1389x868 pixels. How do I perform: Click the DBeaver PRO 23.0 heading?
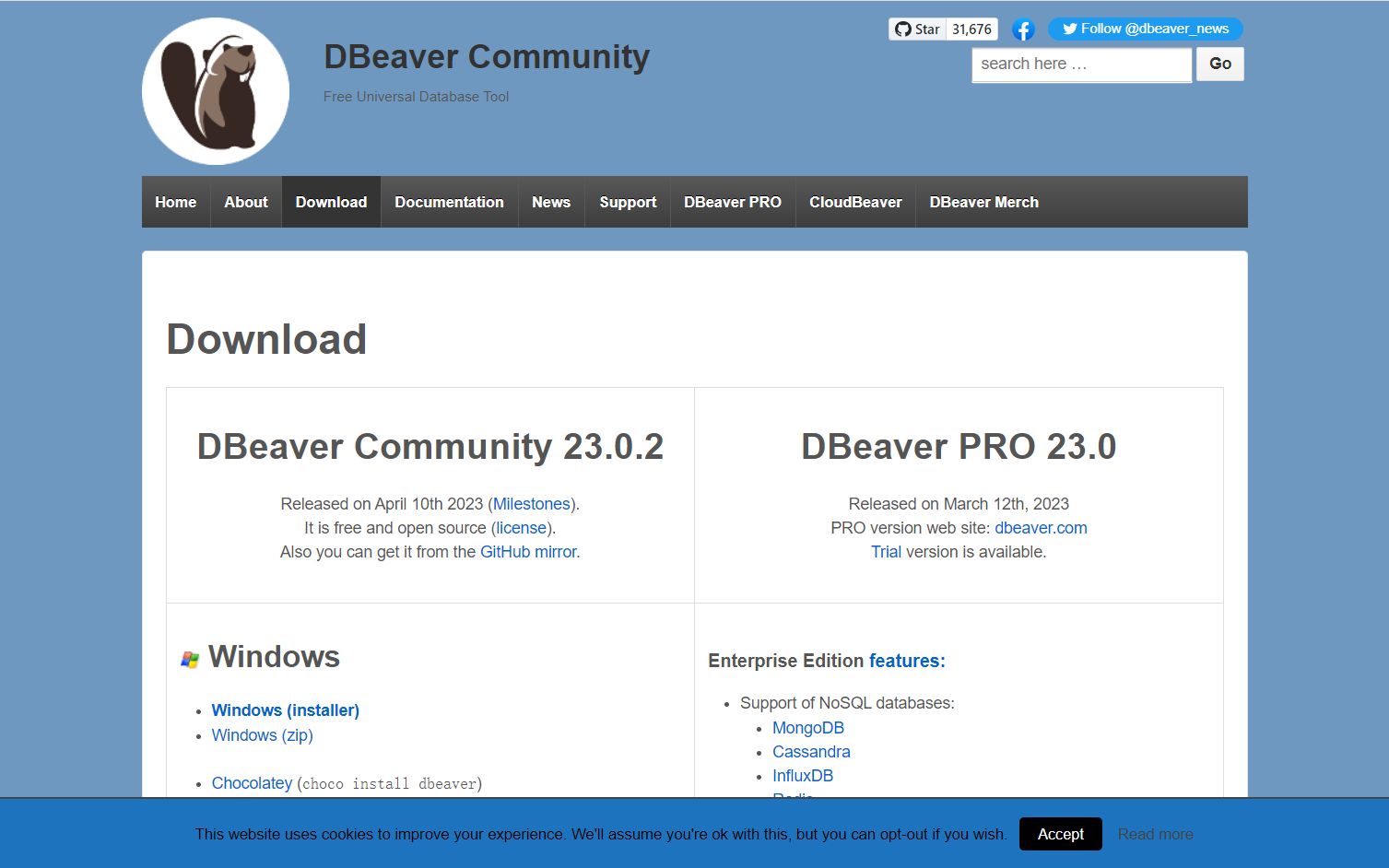click(x=959, y=447)
